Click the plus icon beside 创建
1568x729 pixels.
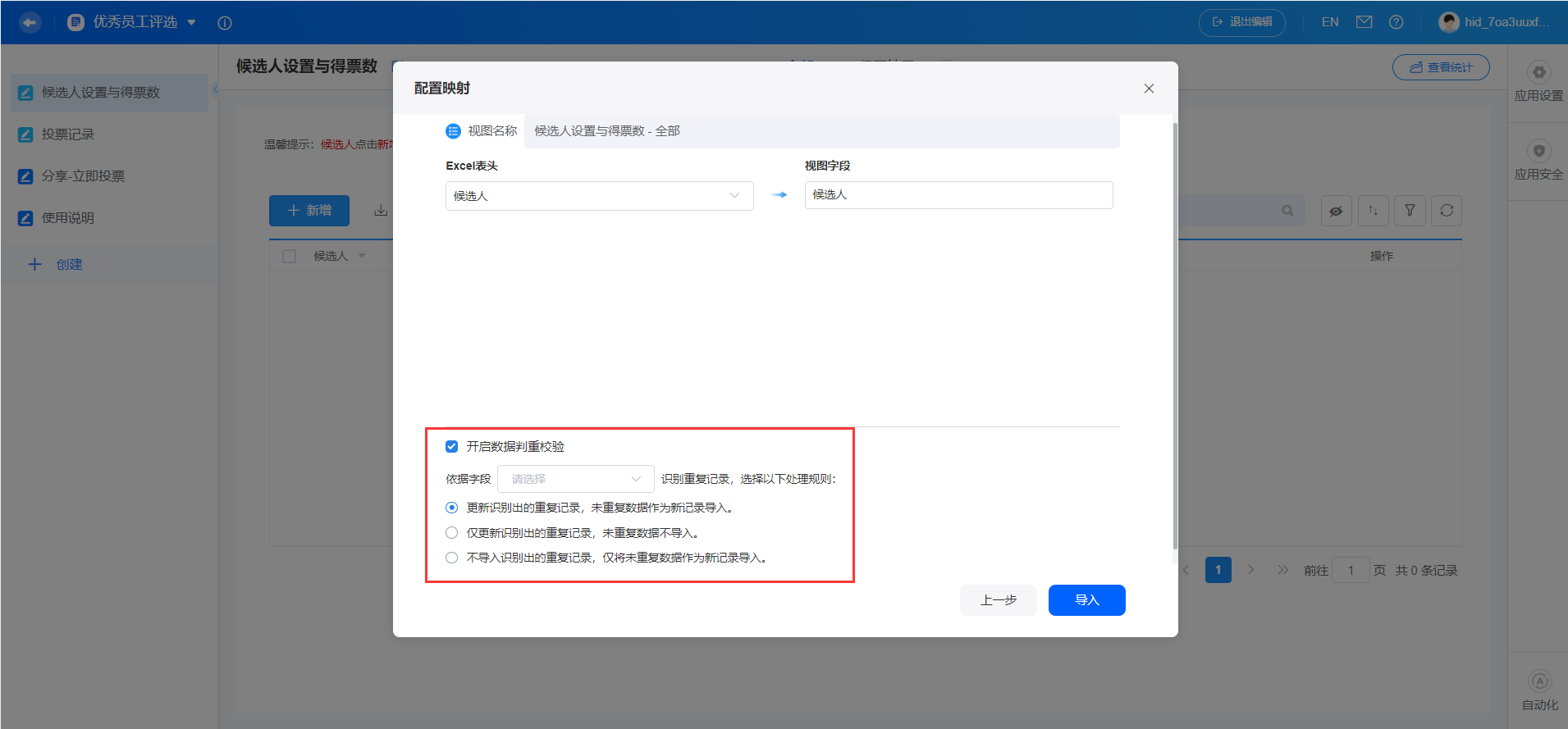click(x=34, y=264)
